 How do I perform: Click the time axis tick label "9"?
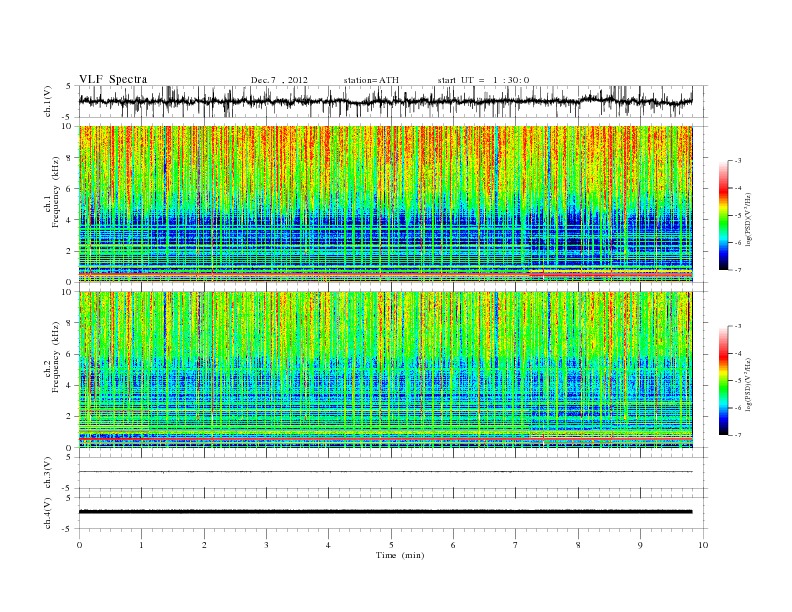point(640,545)
